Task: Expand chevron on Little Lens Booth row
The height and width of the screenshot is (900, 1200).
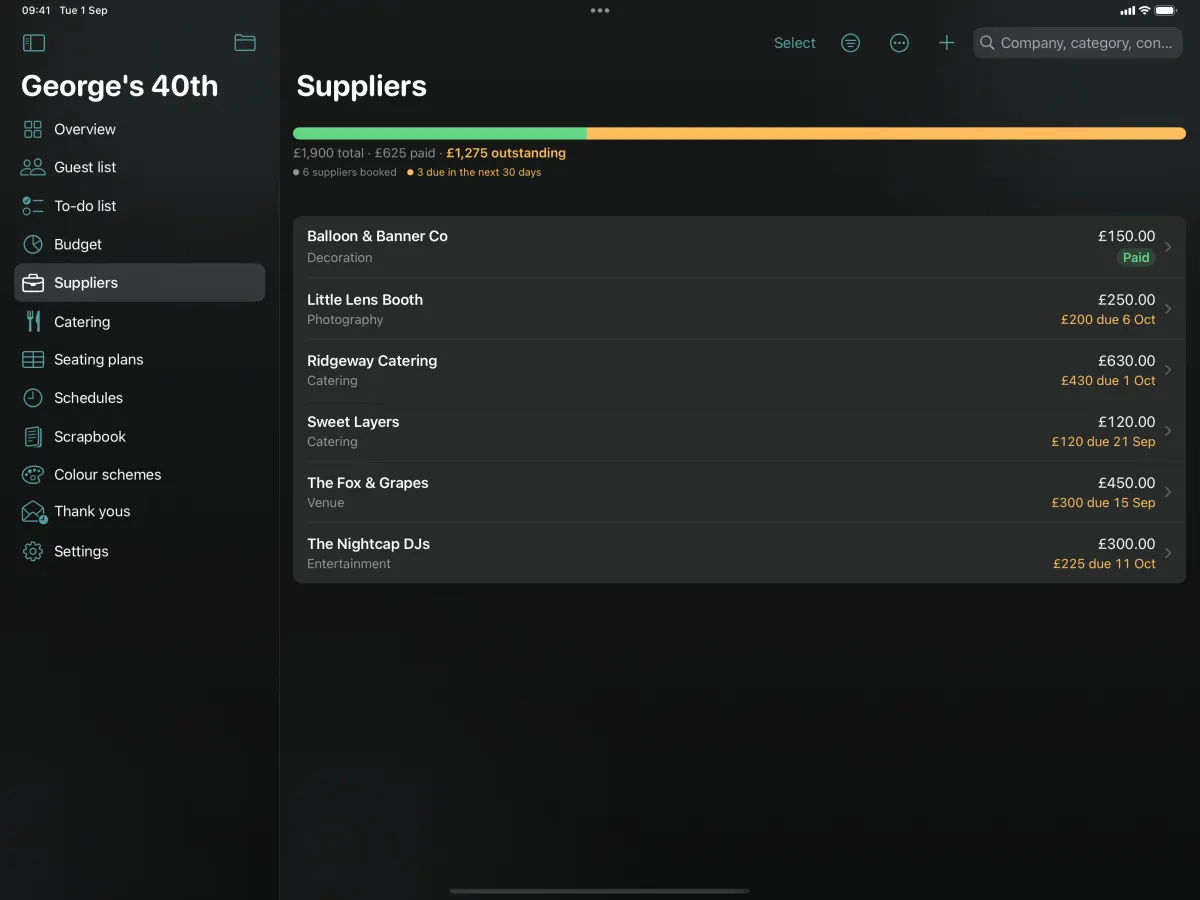Action: (x=1168, y=309)
